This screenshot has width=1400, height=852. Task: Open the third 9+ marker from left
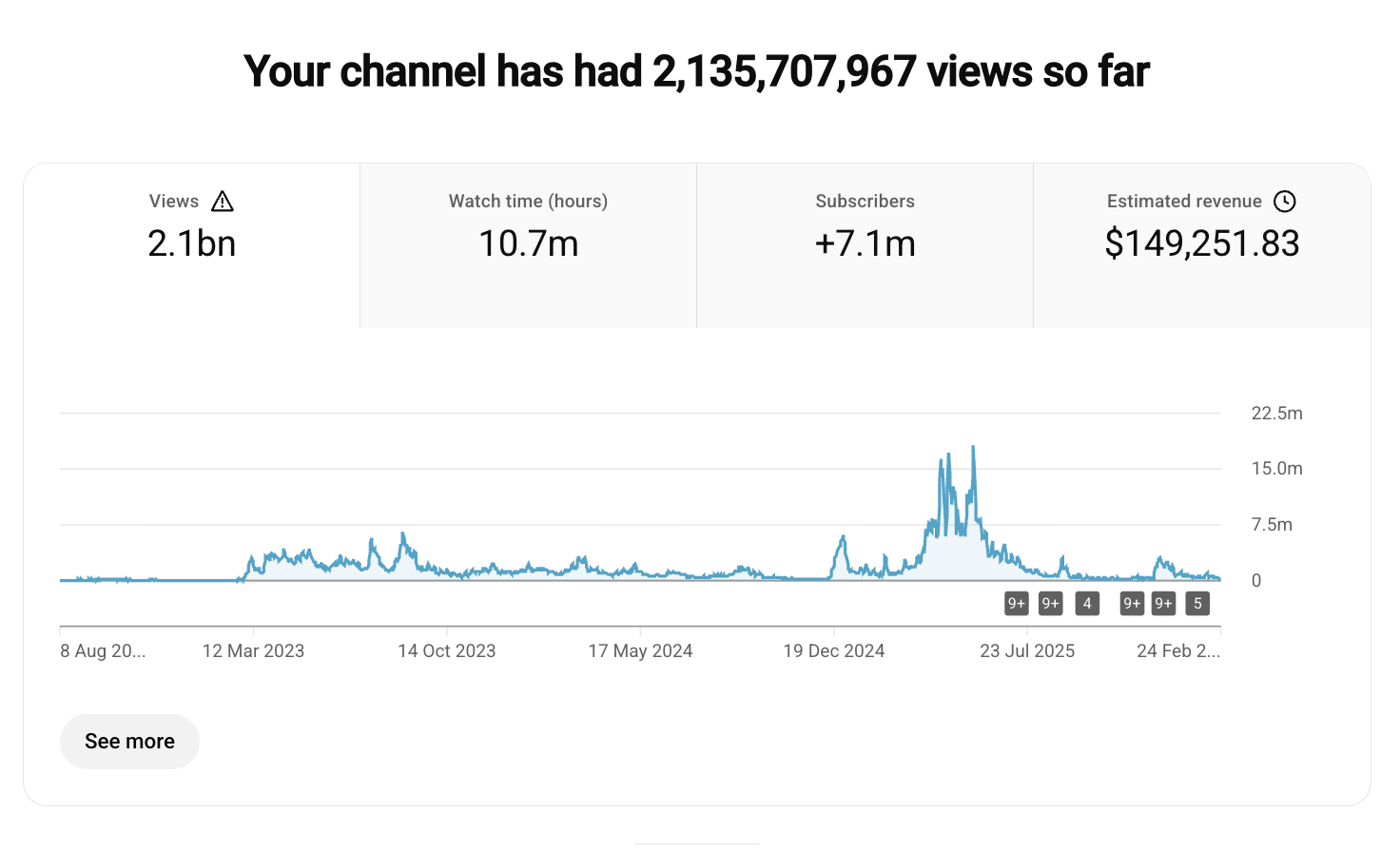pyautogui.click(x=1132, y=604)
